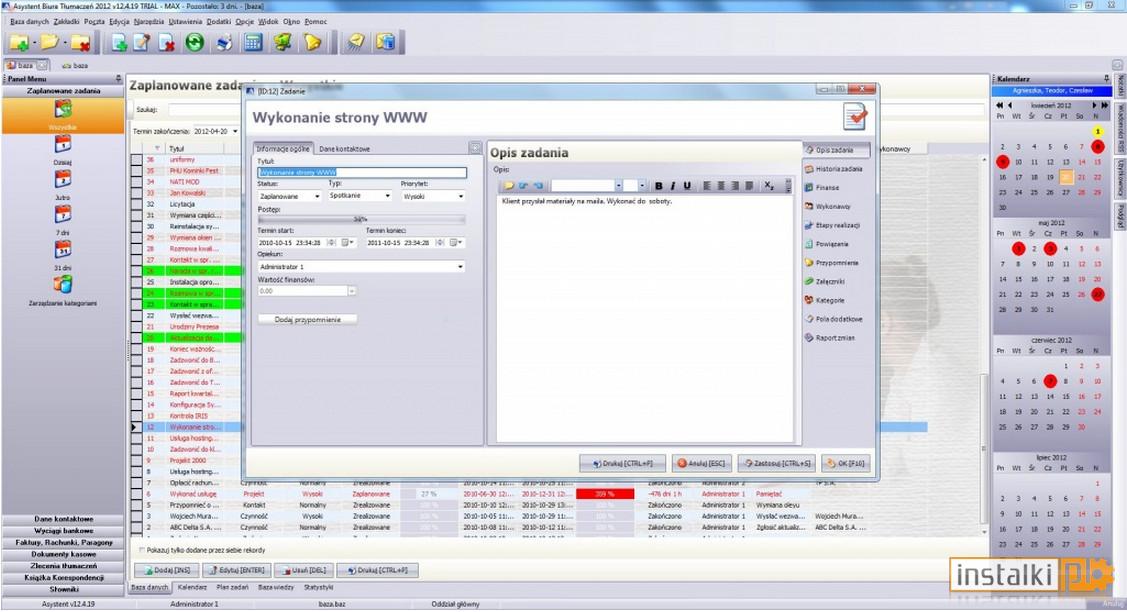Tick the checkbox for row 36 uniformy
Screen dimensions: 1127x612
(137, 160)
